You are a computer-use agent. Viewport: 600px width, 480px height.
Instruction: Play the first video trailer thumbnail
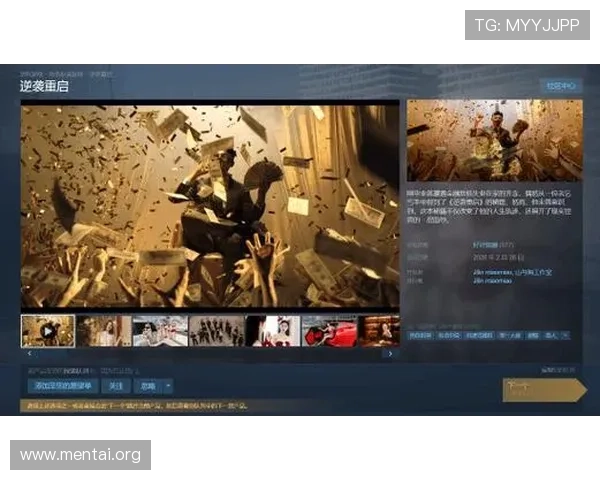click(48, 331)
